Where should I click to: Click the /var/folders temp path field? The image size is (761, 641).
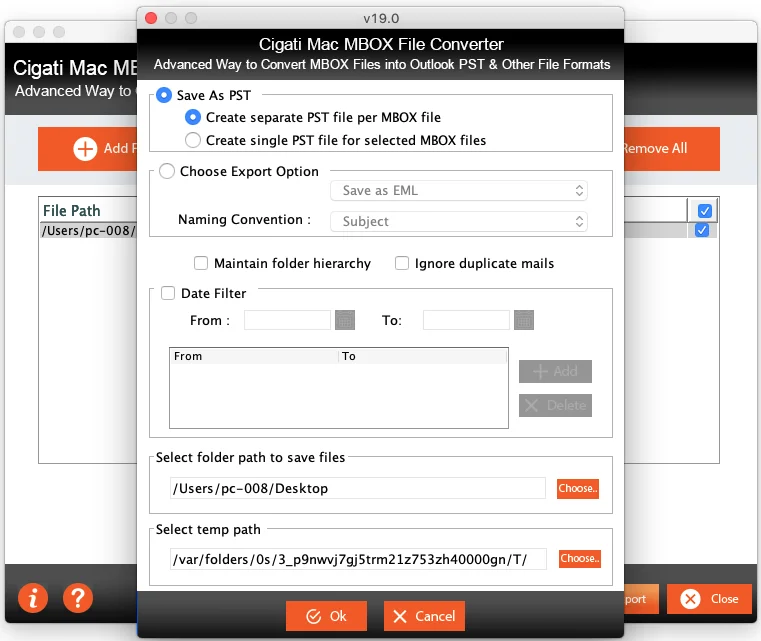[x=358, y=559]
